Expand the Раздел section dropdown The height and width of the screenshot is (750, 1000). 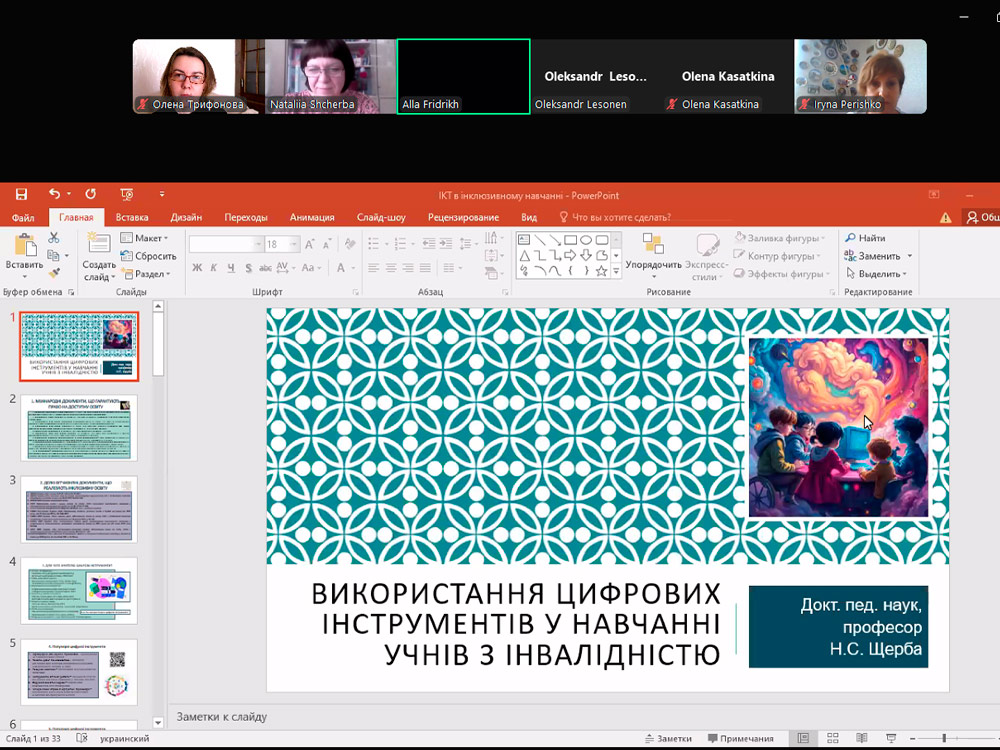tap(144, 274)
